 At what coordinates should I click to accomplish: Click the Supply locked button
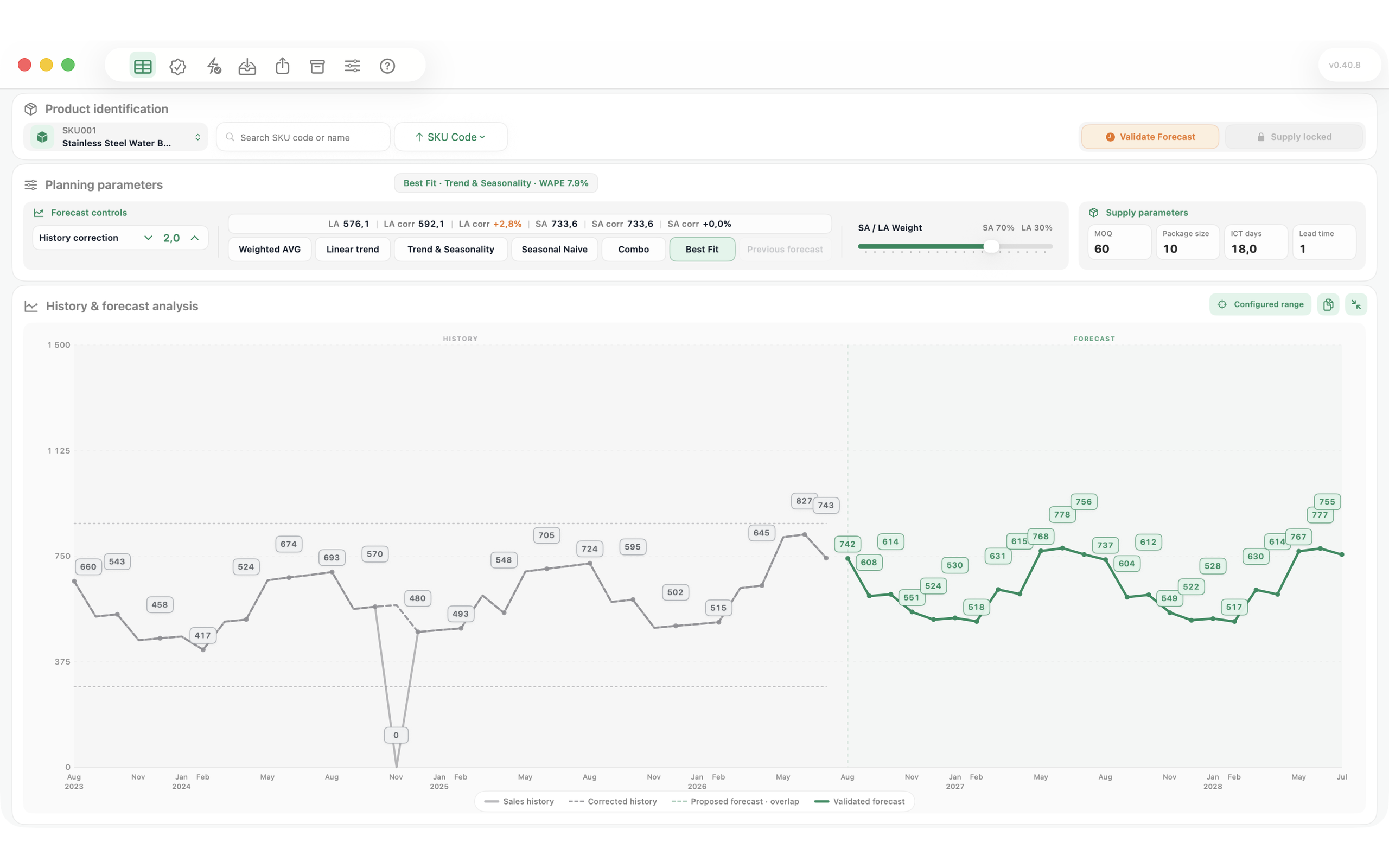1294,137
